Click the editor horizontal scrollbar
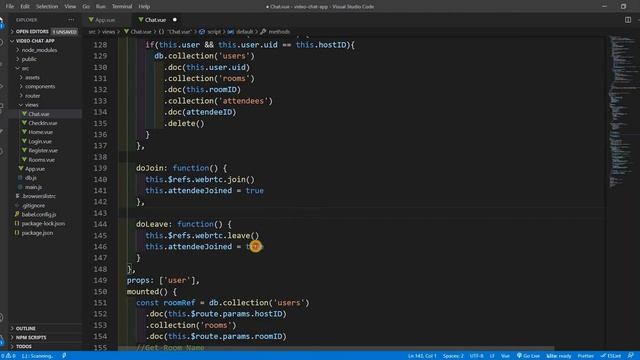Image resolution: width=640 pixels, height=360 pixels. point(336,349)
